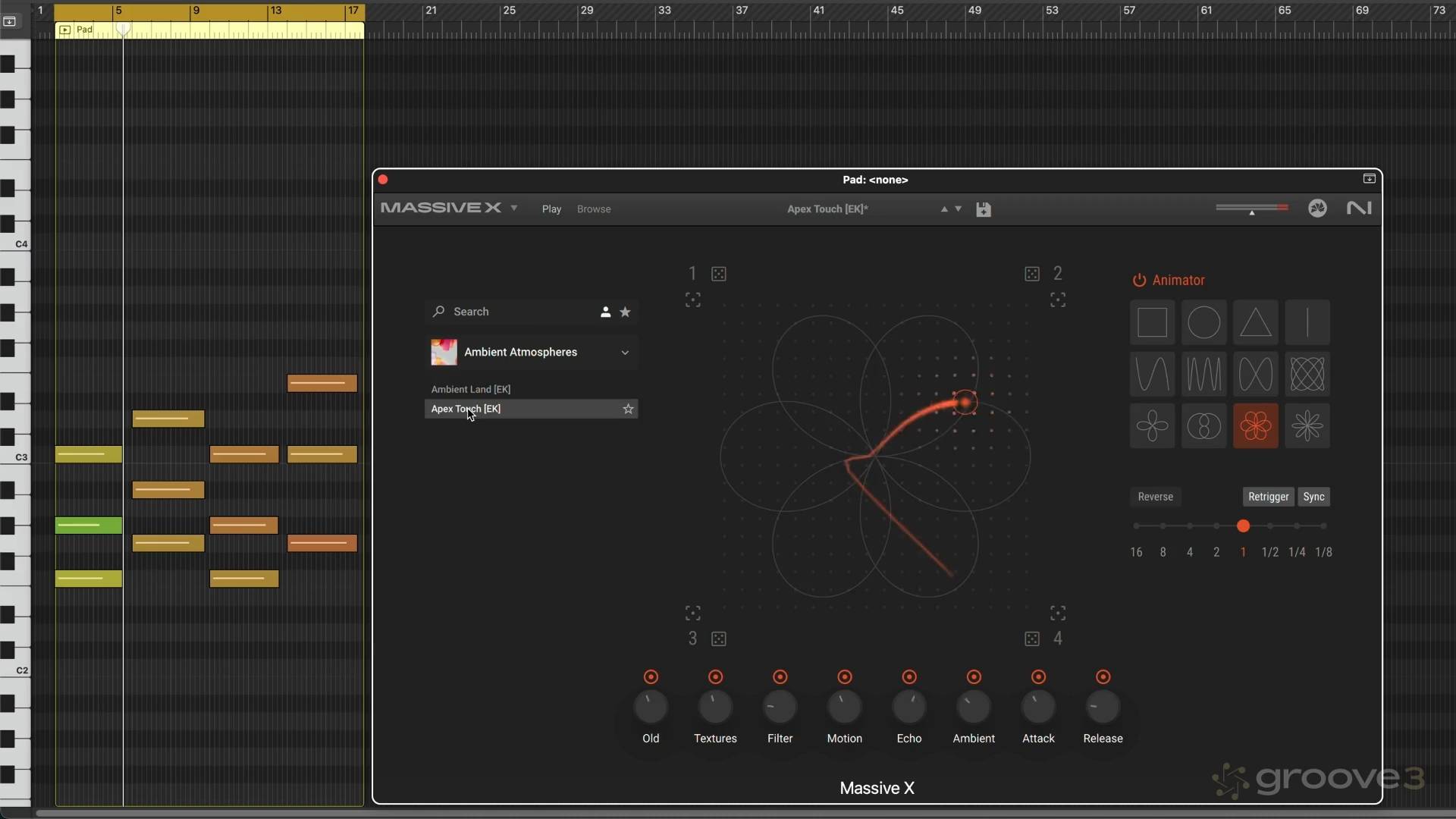This screenshot has width=1456, height=819.
Task: Disable the Sync toggle
Action: coord(1313,497)
